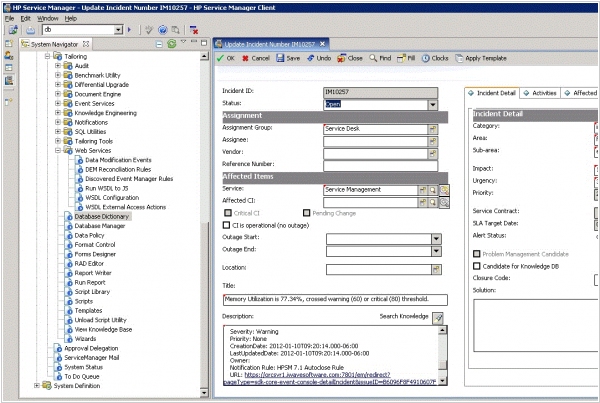Switch to the Activities tab
The height and width of the screenshot is (403, 600).
coord(540,93)
